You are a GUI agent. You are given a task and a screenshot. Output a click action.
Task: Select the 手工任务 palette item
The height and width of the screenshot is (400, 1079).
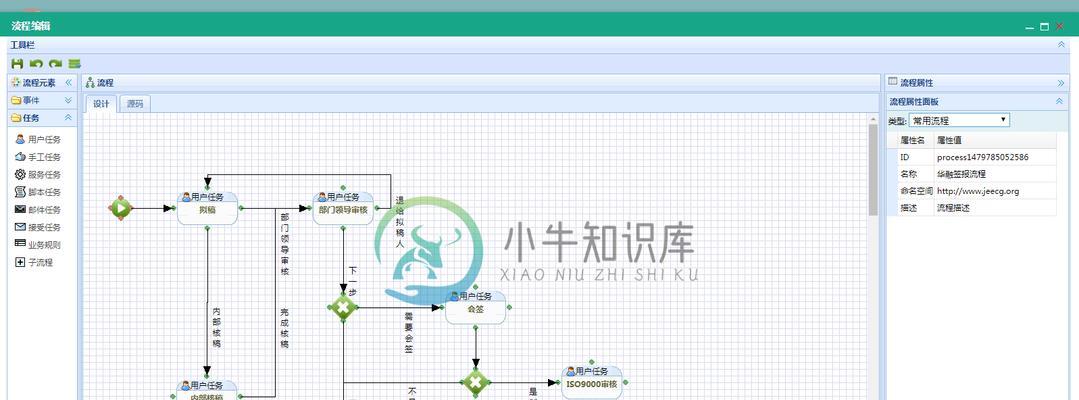tap(38, 157)
